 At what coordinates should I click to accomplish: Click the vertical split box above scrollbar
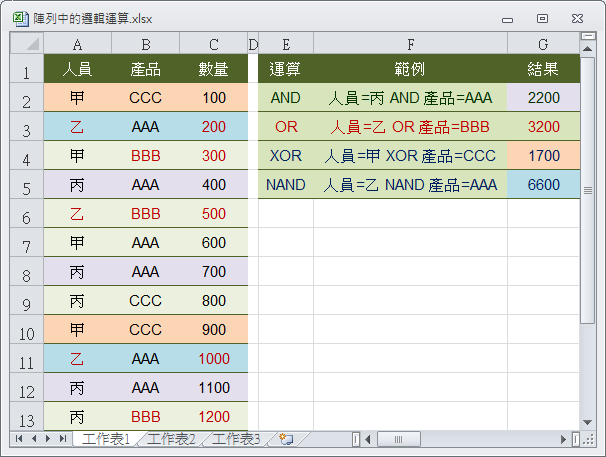[588, 36]
